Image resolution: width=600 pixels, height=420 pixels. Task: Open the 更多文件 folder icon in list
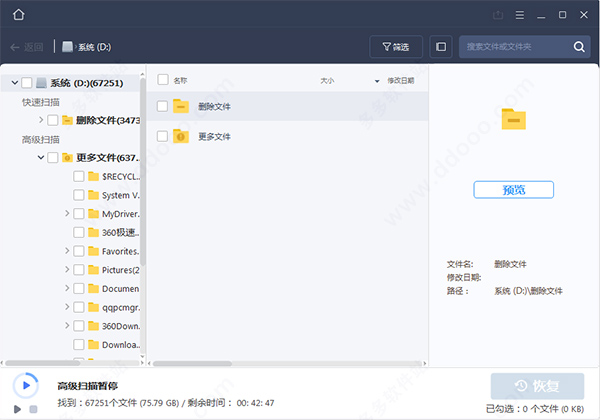coord(181,136)
